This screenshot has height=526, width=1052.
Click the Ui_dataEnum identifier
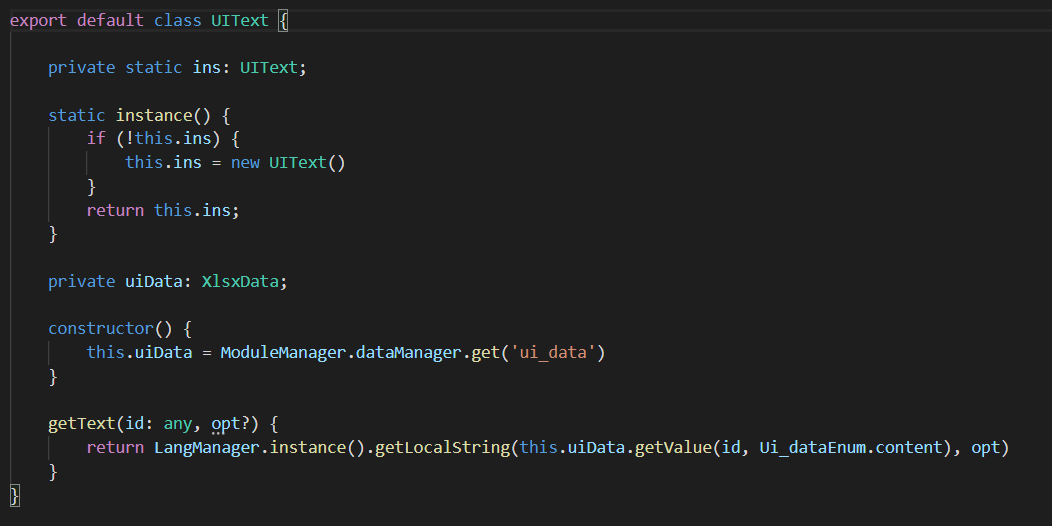click(x=812, y=447)
